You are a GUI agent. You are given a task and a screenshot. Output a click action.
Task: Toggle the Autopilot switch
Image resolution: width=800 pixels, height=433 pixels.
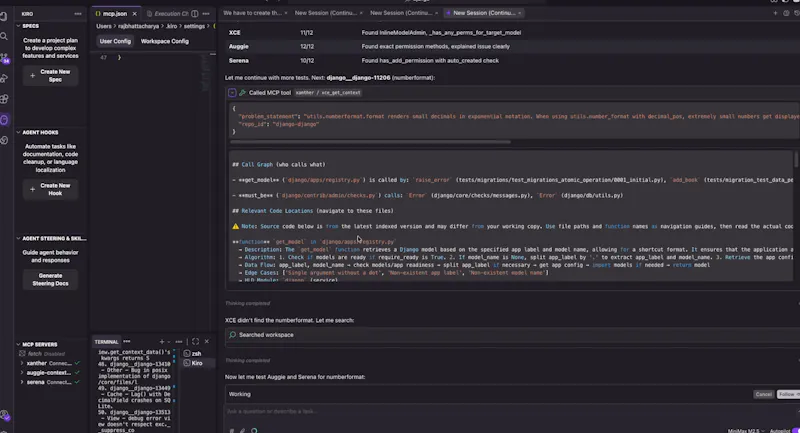(x=795, y=431)
